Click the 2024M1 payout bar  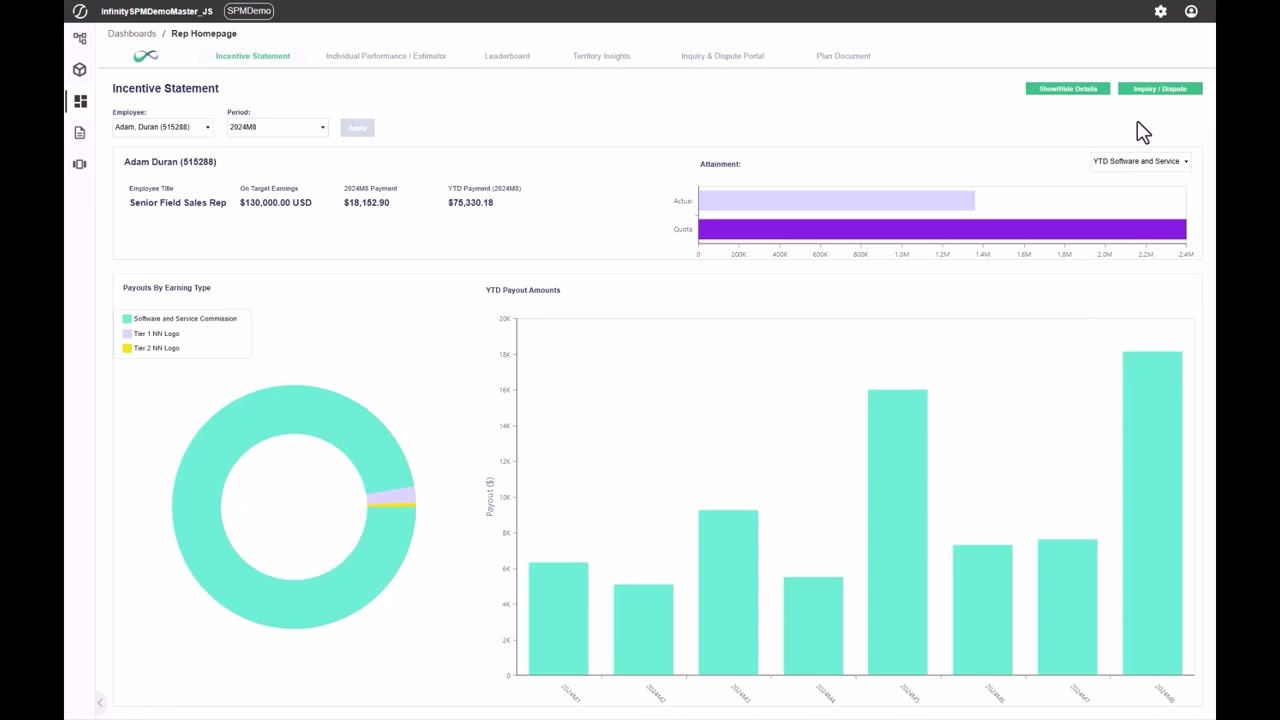pyautogui.click(x=558, y=619)
